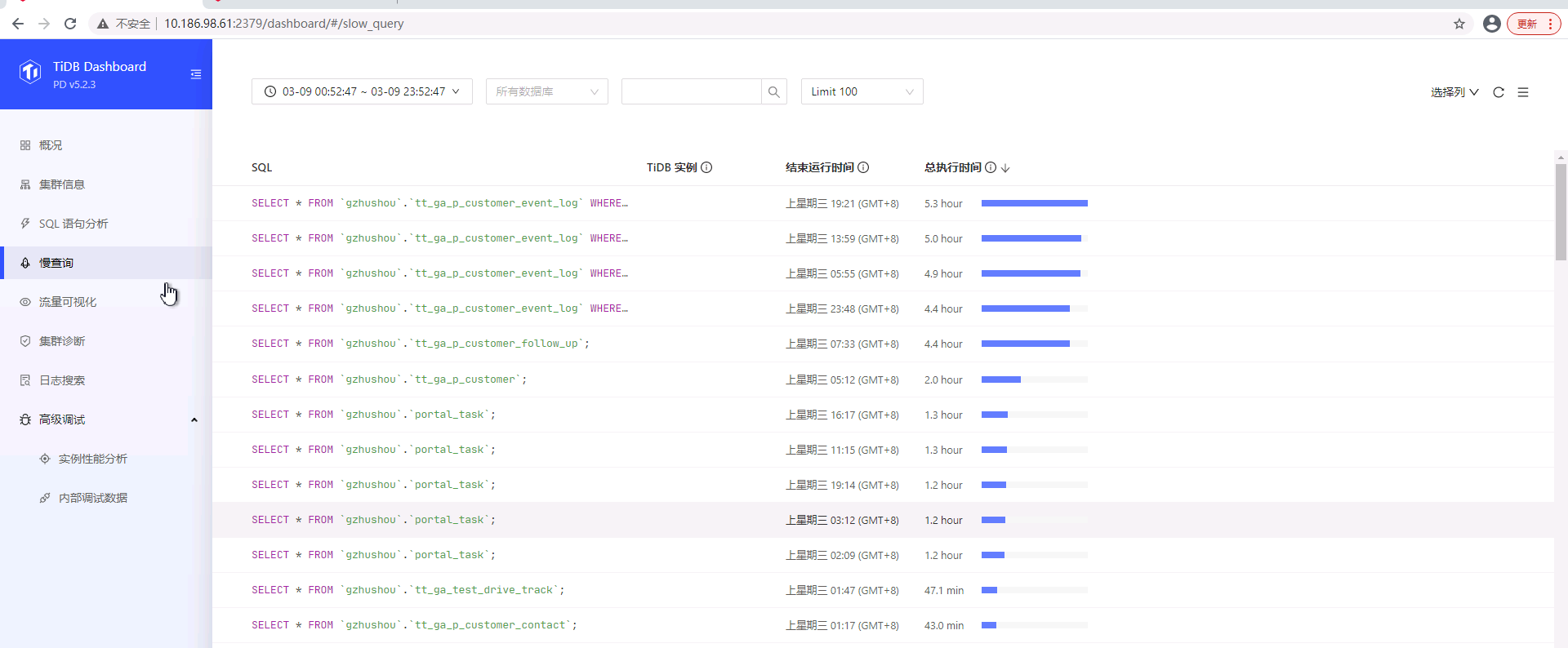Open the tt_ga_p_customer_follow_up query row
This screenshot has height=648, width=1568.
coord(420,344)
